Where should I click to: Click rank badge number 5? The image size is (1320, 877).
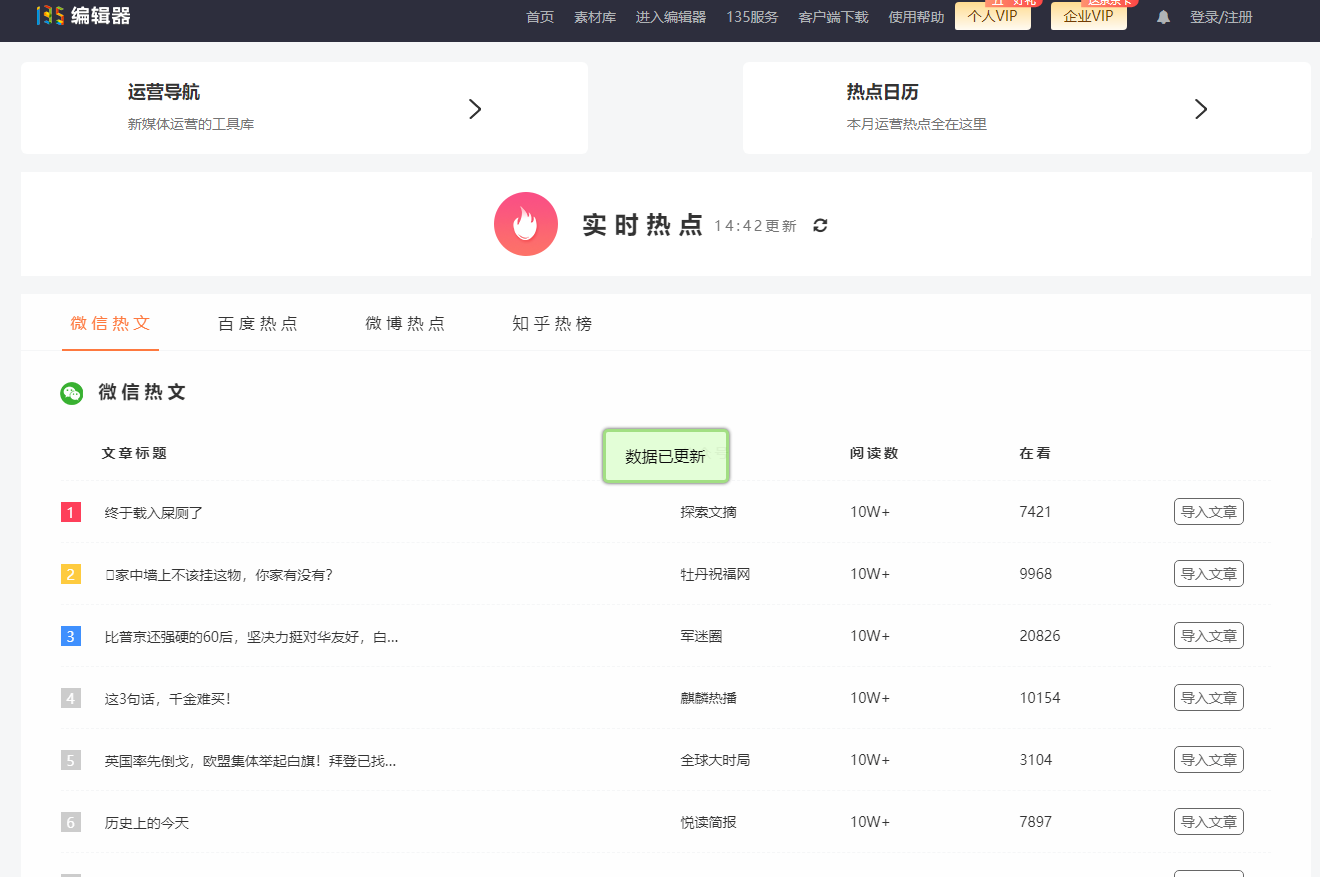71,760
